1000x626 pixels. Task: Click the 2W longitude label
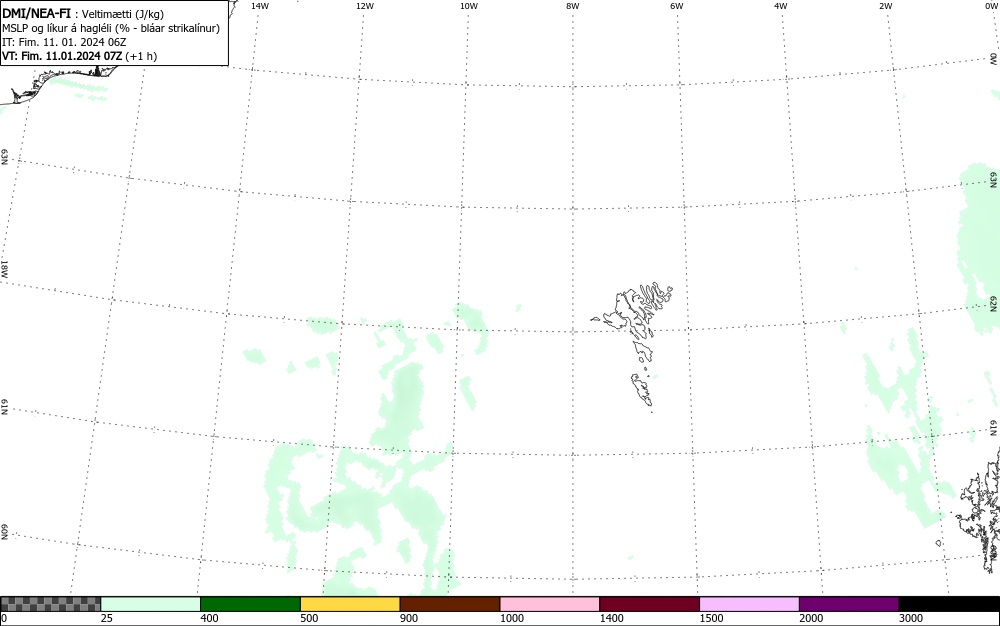[885, 6]
